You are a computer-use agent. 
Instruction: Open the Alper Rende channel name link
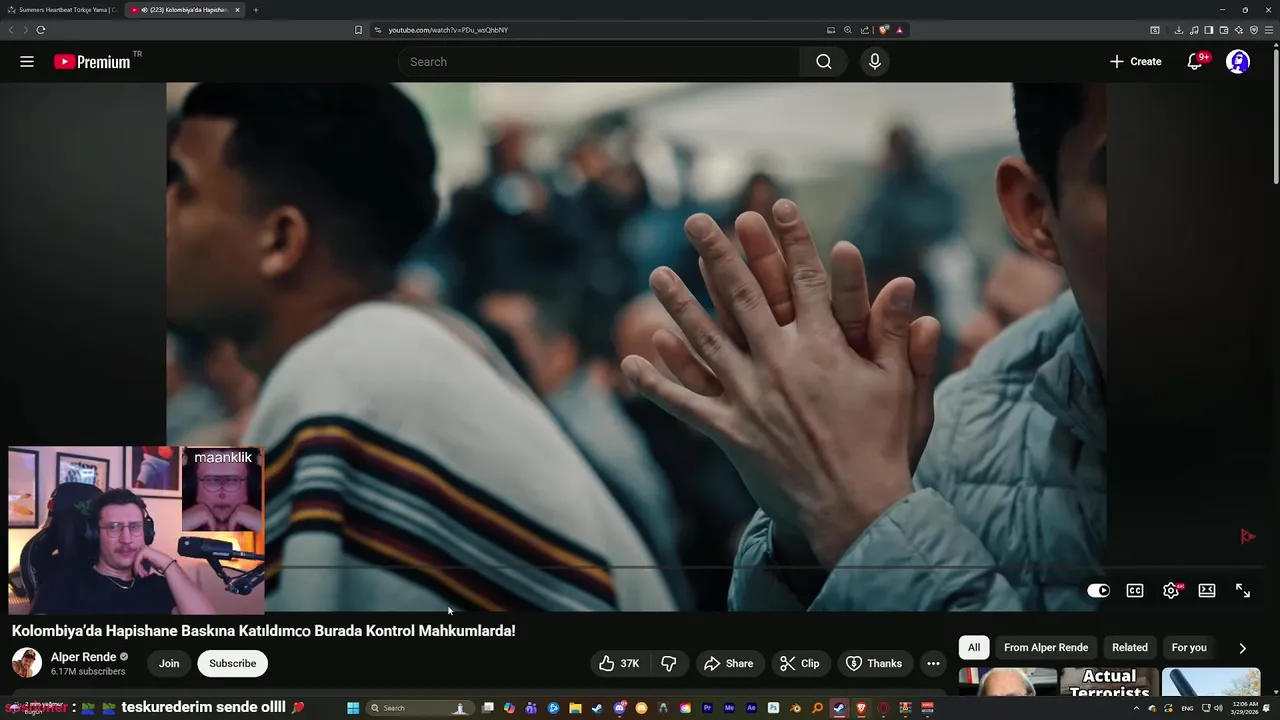pos(83,657)
